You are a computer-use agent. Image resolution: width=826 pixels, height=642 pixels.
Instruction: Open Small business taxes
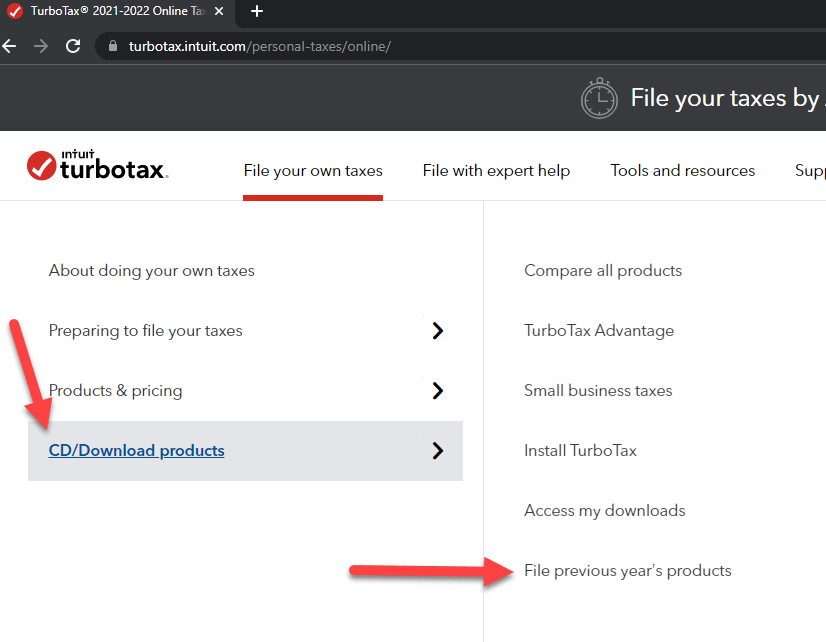(x=598, y=391)
